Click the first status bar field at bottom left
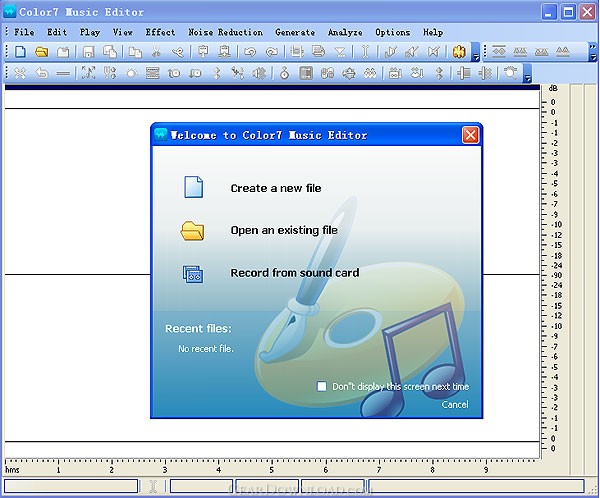This screenshot has height=498, width=600. (x=71, y=486)
